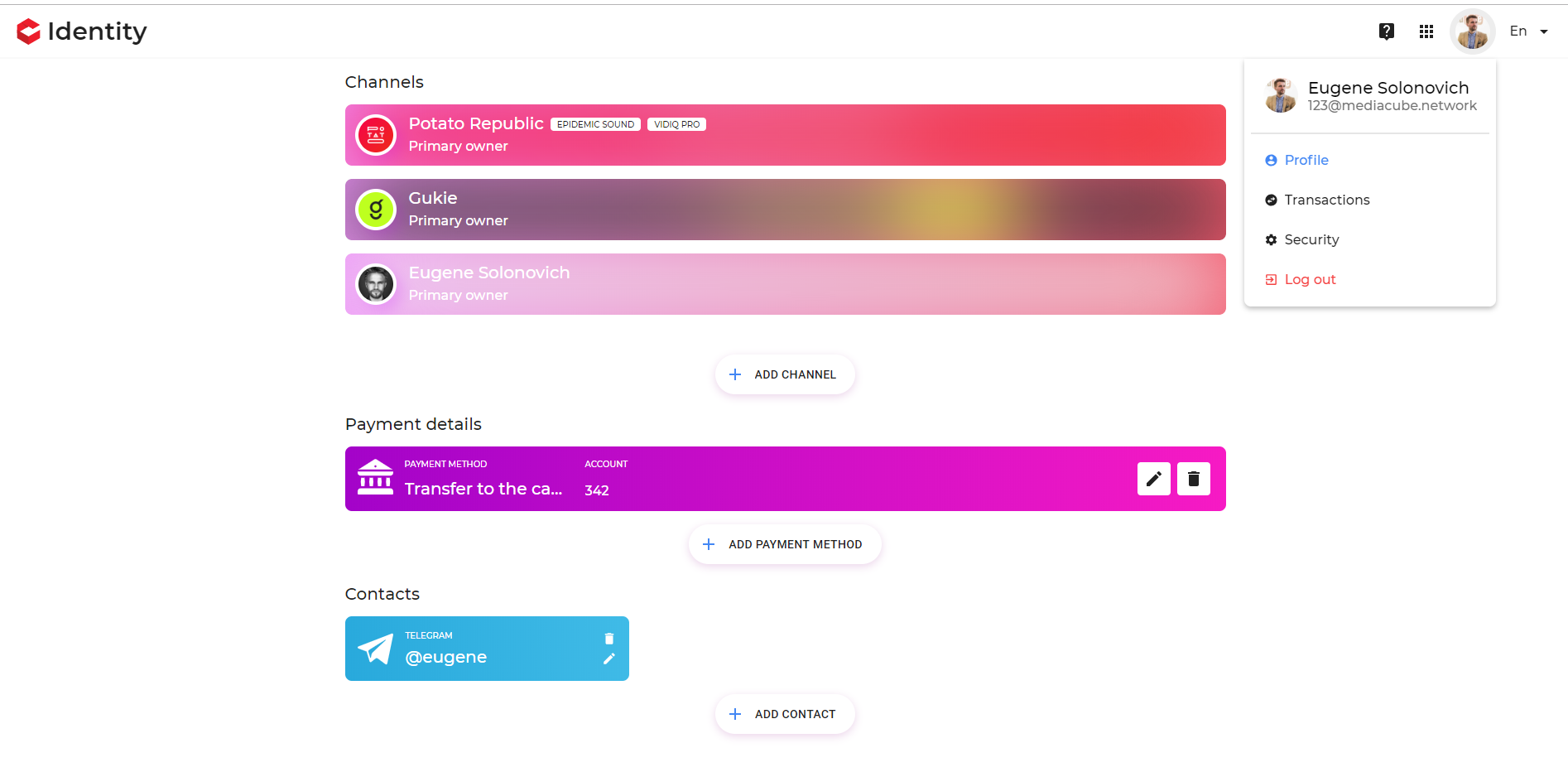Image resolution: width=1568 pixels, height=772 pixels.
Task: Click the plus icon in ADD CHANNEL
Action: (735, 374)
